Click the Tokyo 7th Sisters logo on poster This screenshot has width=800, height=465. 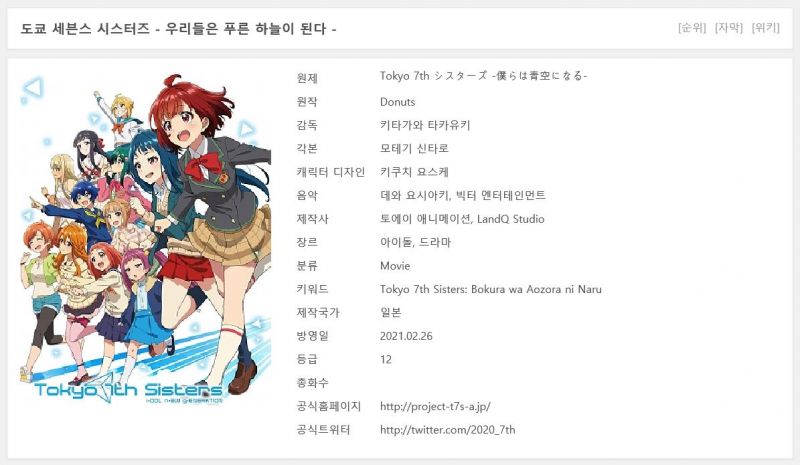pyautogui.click(x=128, y=391)
